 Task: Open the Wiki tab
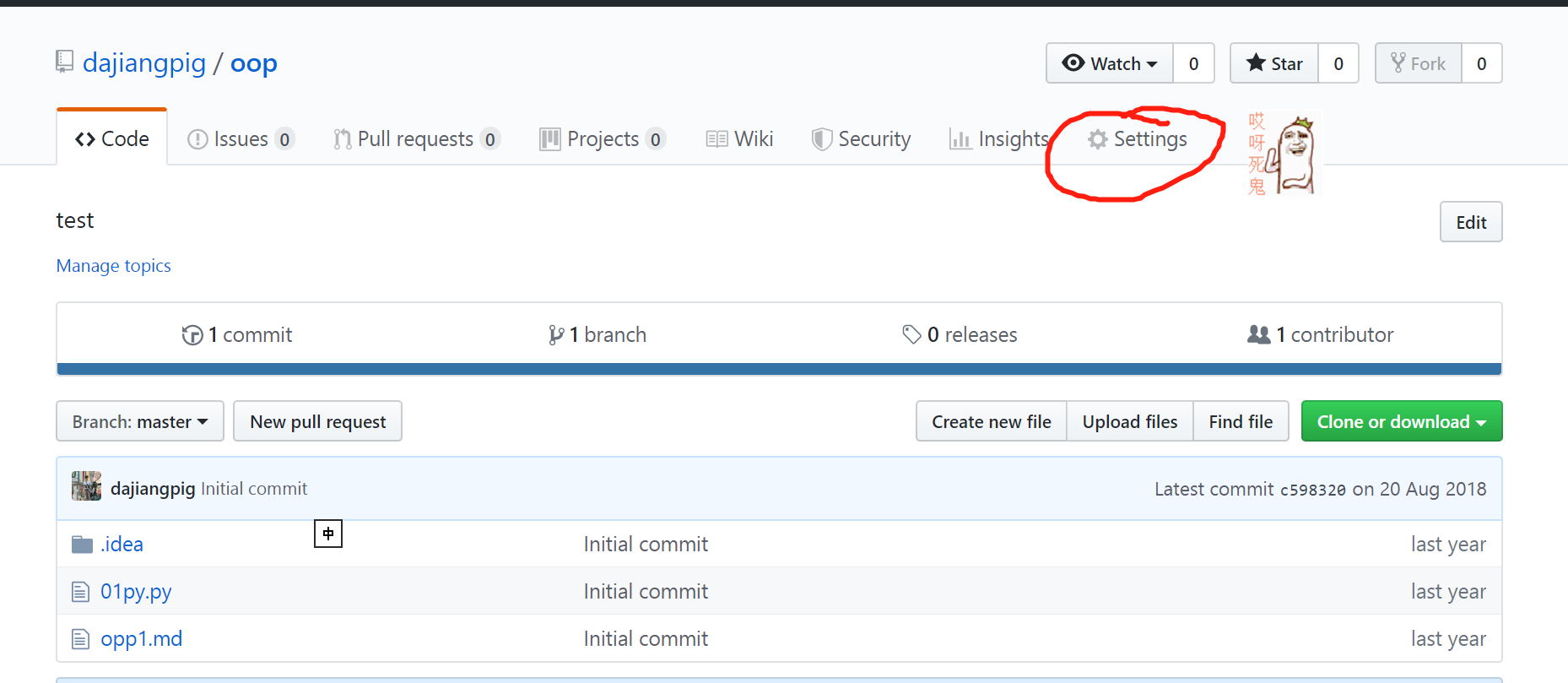[x=739, y=139]
